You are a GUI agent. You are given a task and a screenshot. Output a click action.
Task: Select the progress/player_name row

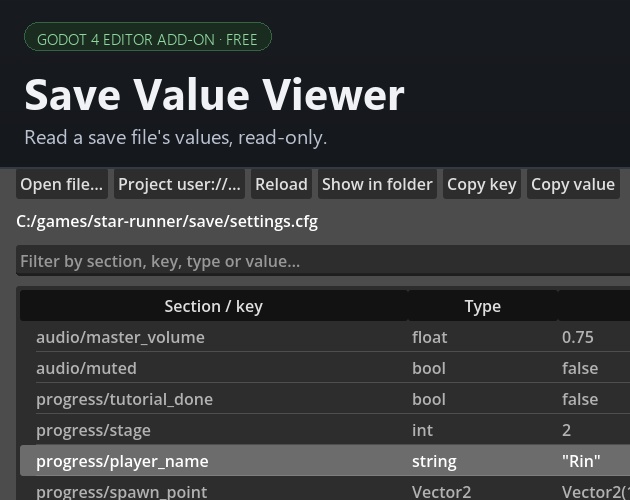pos(325,461)
